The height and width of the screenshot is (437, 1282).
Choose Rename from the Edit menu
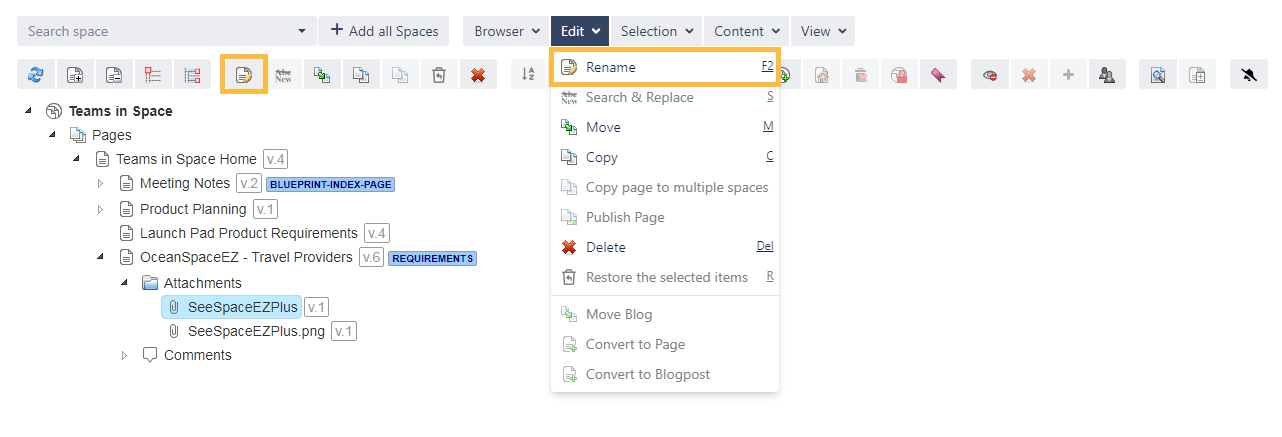611,67
